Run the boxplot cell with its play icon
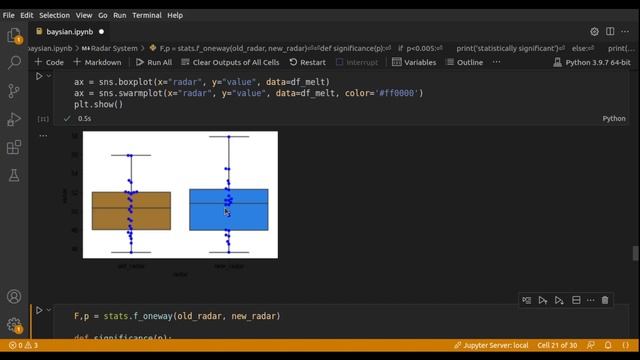This screenshot has height=360, width=640. pos(39,76)
